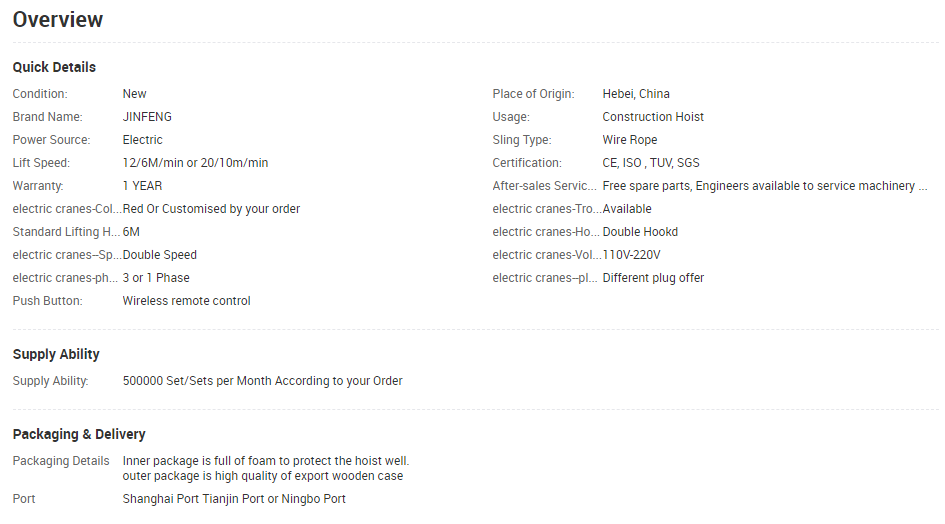Click the Wire Rope sling type value
This screenshot has height=524, width=945.
[x=630, y=140]
